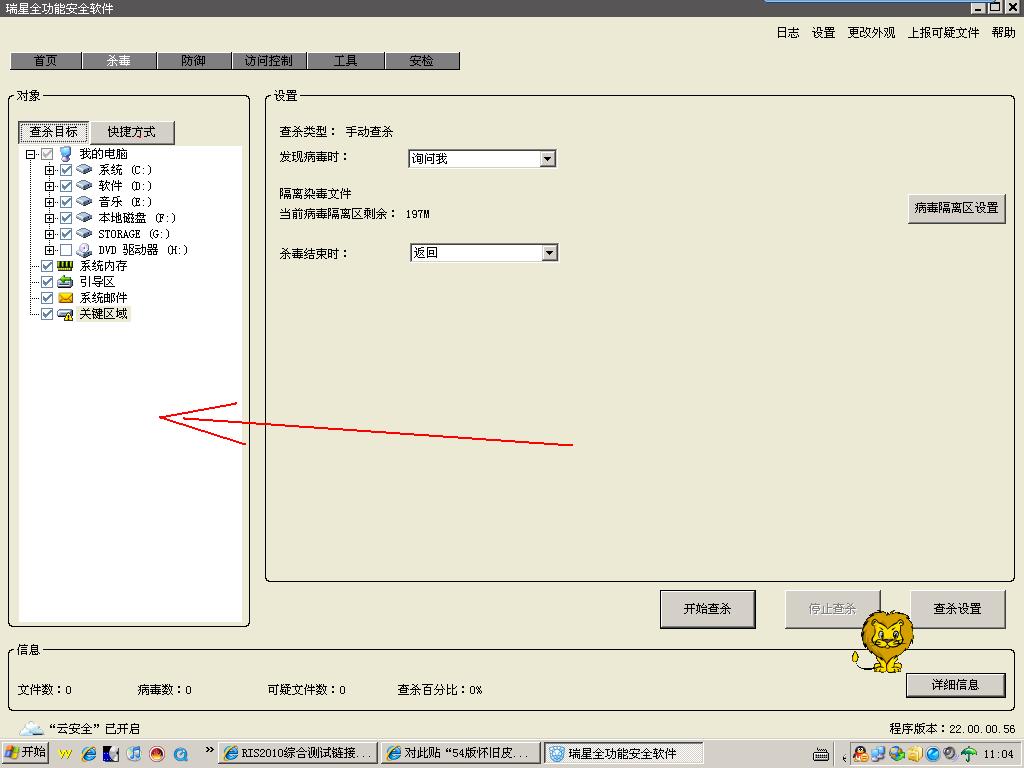Click the drive icon for 软件 (D:)
Image resolution: width=1024 pixels, height=768 pixels.
point(84,185)
